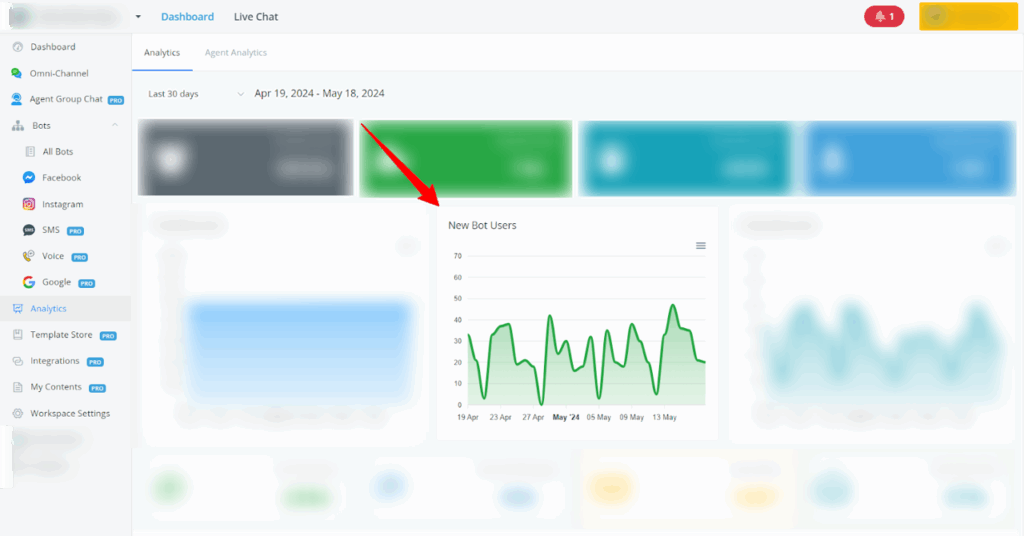
Task: Collapse the Bots section in sidebar
Action: [x=115, y=126]
